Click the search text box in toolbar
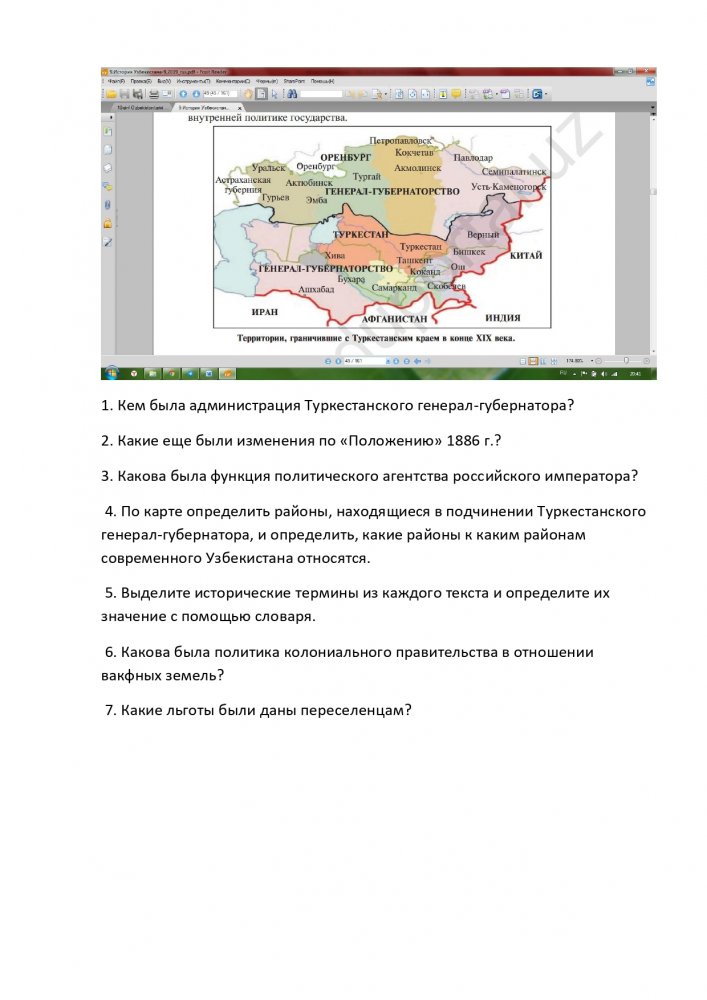Viewport: 707px width, 1000px height. pos(321,94)
